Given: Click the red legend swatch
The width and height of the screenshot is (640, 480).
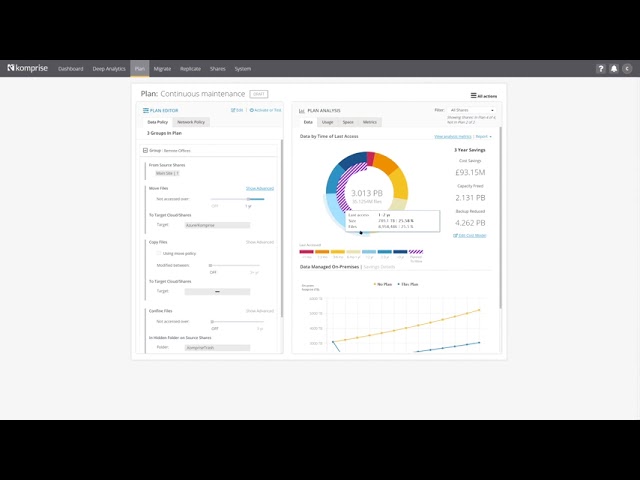Looking at the screenshot, I should coord(307,251).
